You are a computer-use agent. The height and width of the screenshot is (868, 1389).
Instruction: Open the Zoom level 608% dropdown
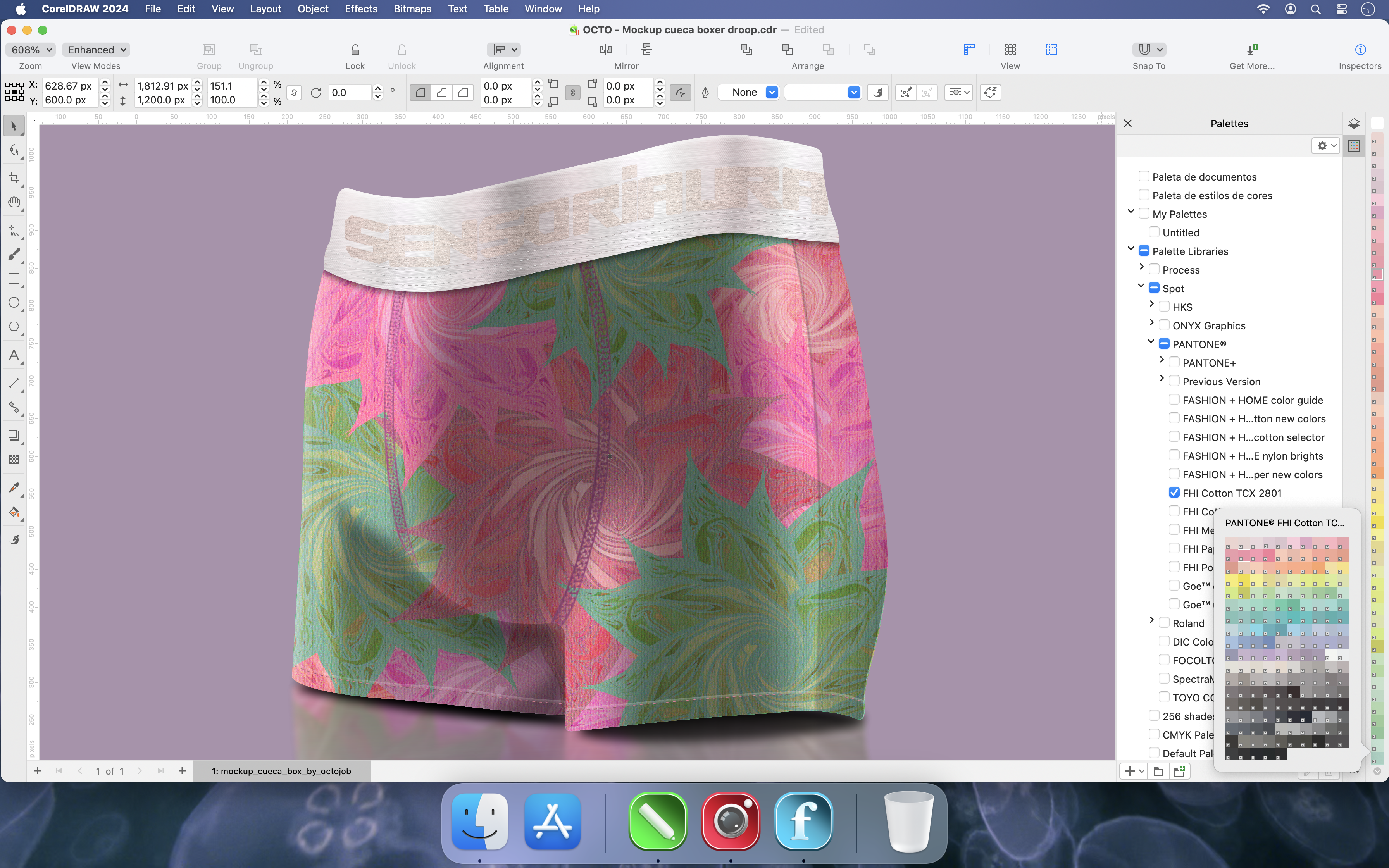click(x=30, y=50)
